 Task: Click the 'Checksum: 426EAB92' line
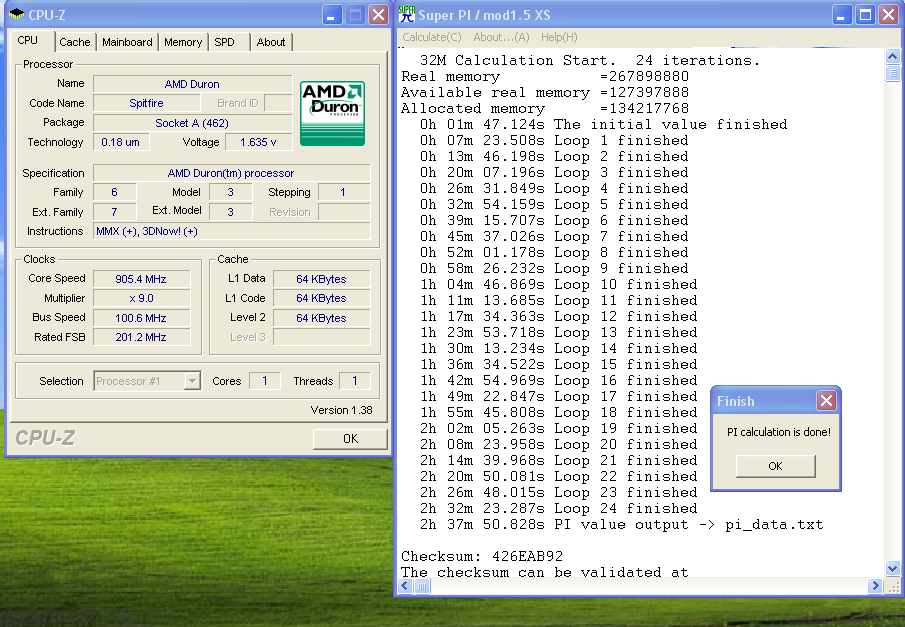[x=482, y=556]
